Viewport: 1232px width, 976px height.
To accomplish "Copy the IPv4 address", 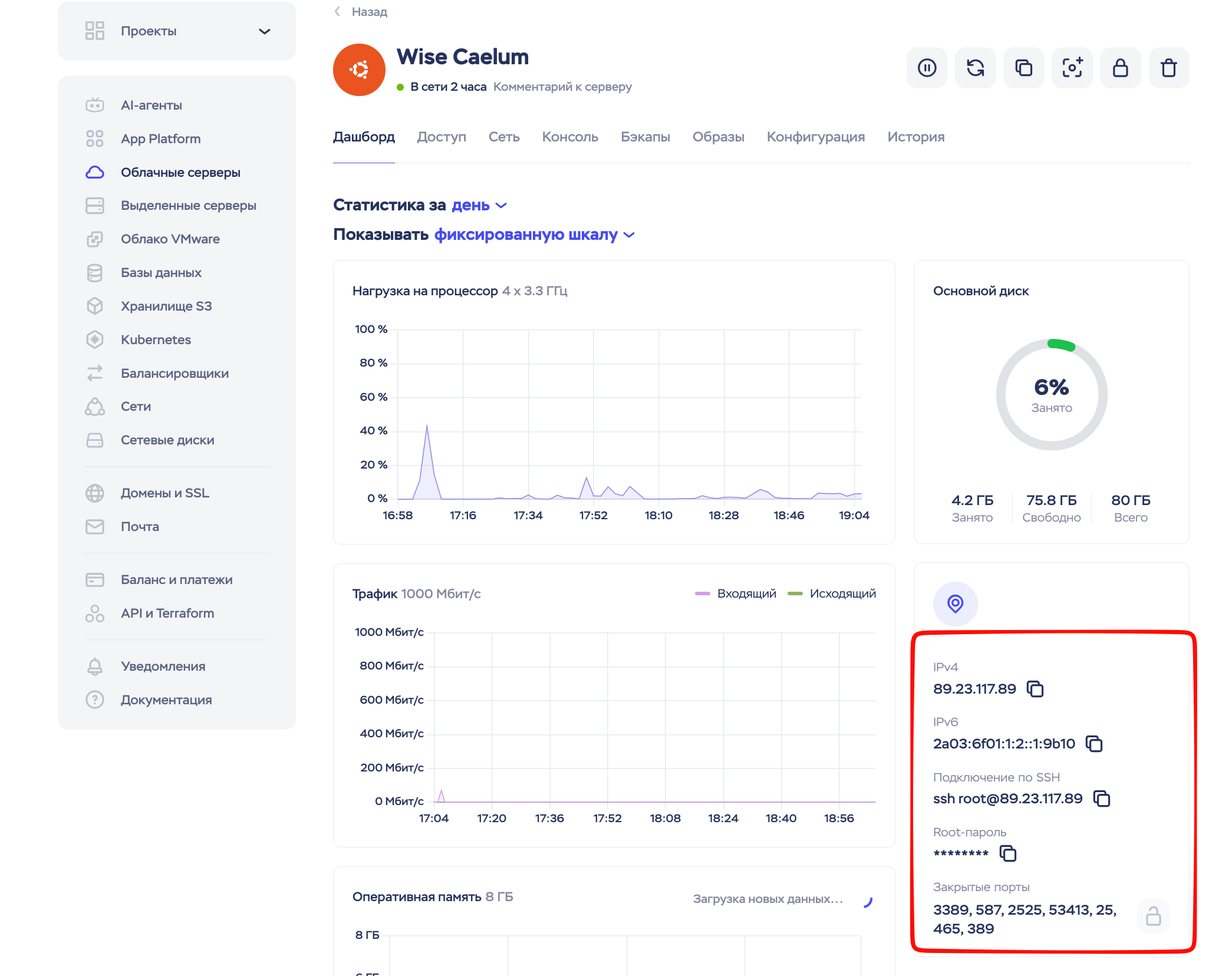I will click(x=1035, y=689).
